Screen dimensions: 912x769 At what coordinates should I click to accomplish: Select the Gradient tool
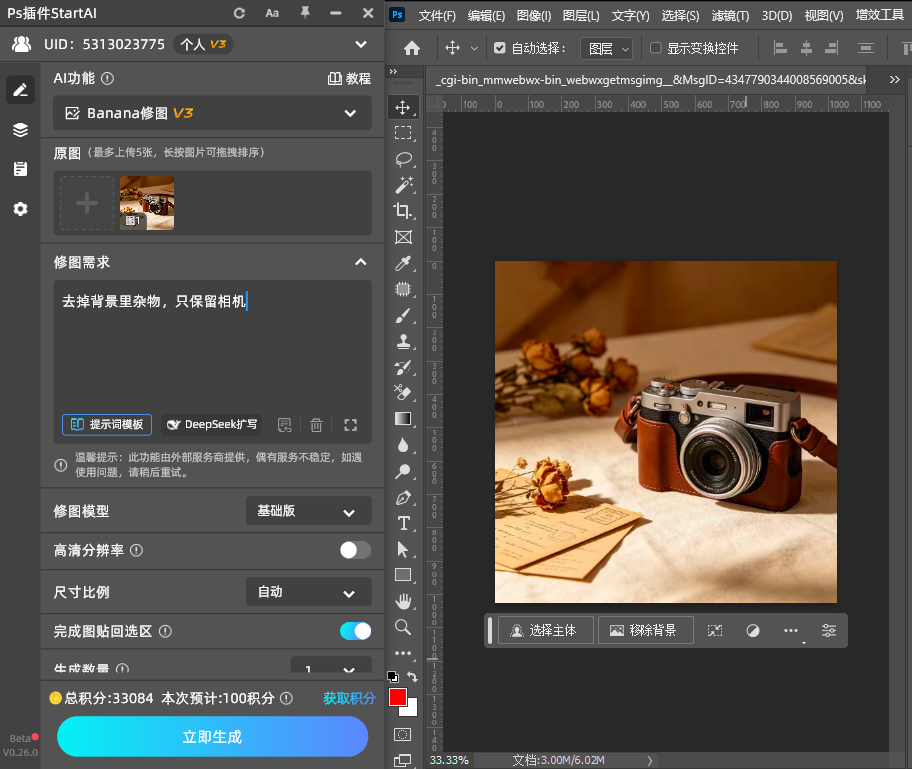click(403, 419)
